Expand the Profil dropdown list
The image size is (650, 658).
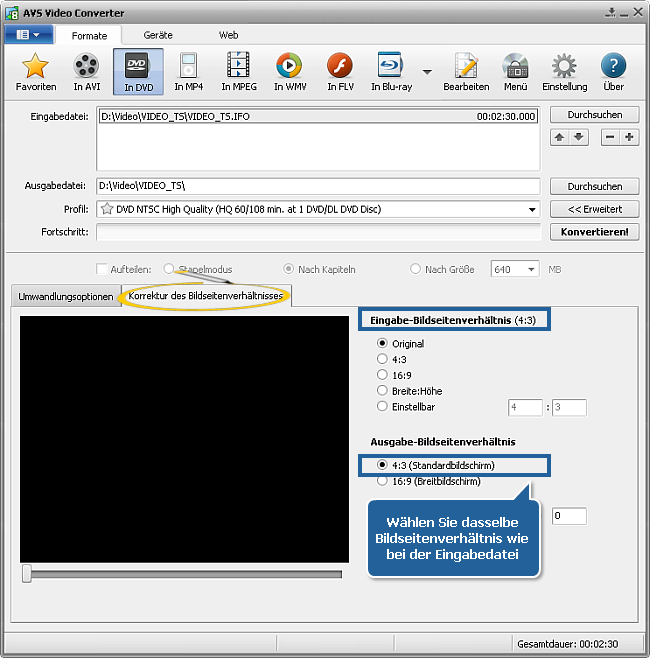point(532,209)
